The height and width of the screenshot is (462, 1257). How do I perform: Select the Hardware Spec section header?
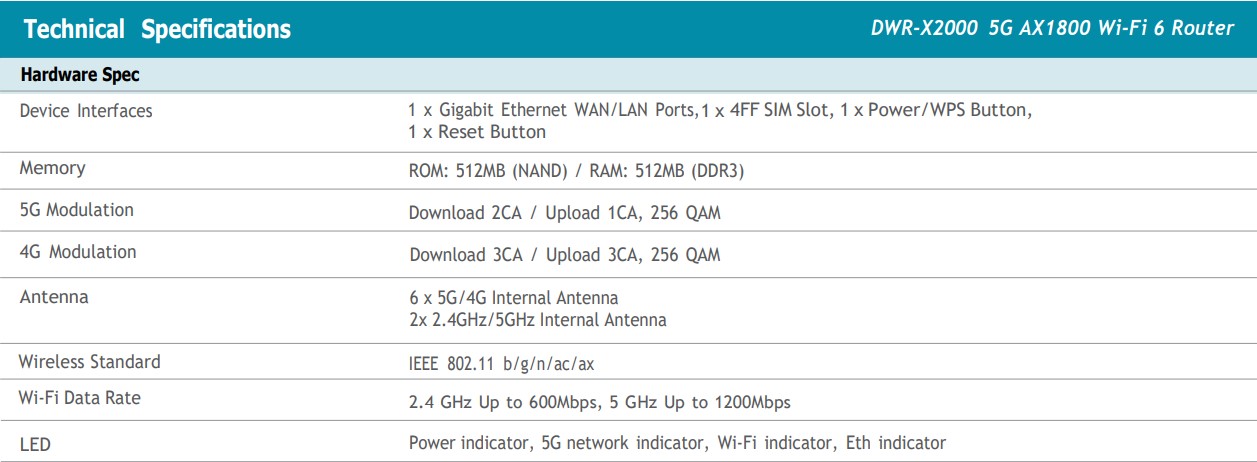(80, 75)
